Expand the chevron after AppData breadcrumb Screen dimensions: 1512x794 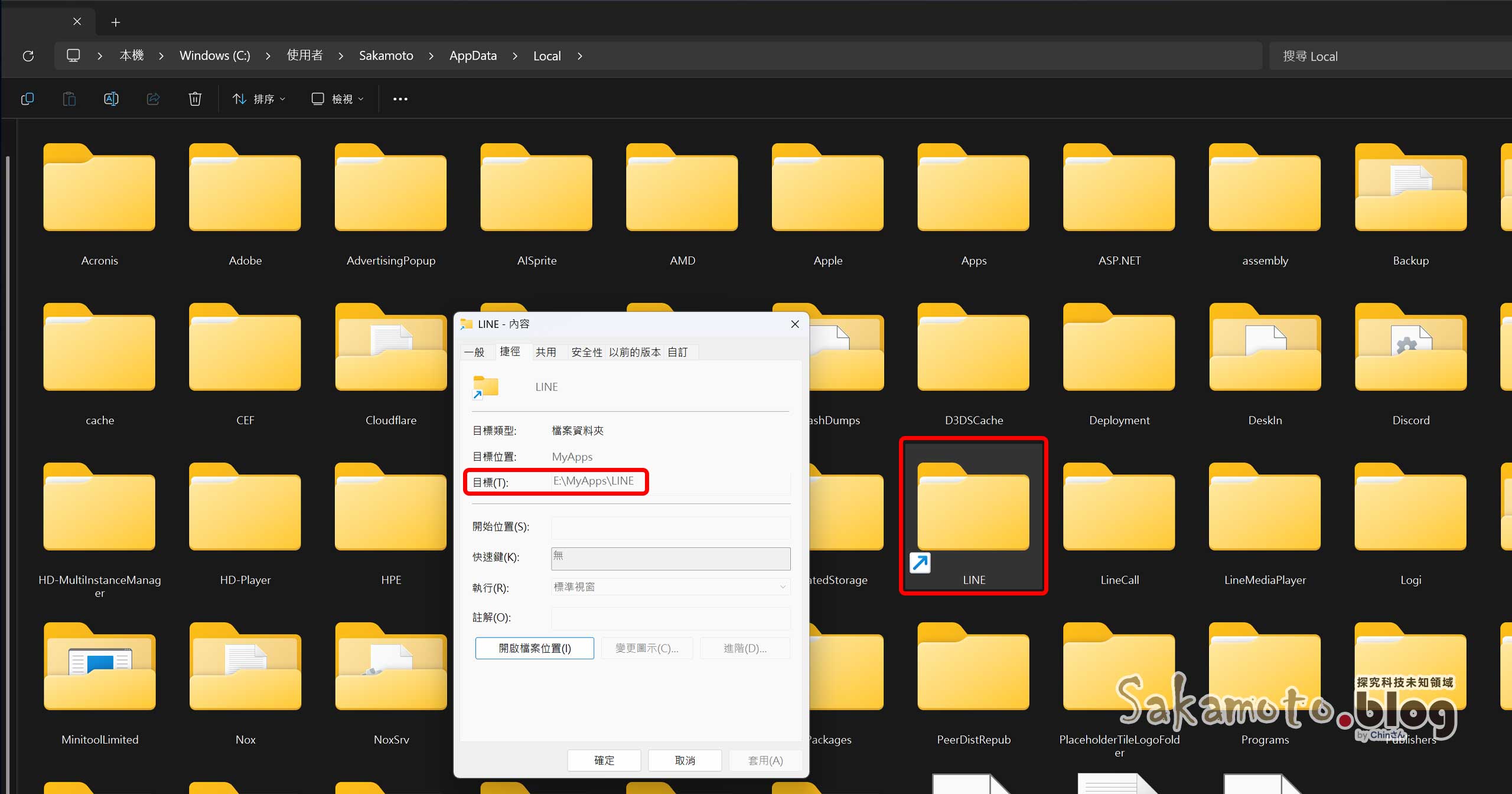point(515,56)
